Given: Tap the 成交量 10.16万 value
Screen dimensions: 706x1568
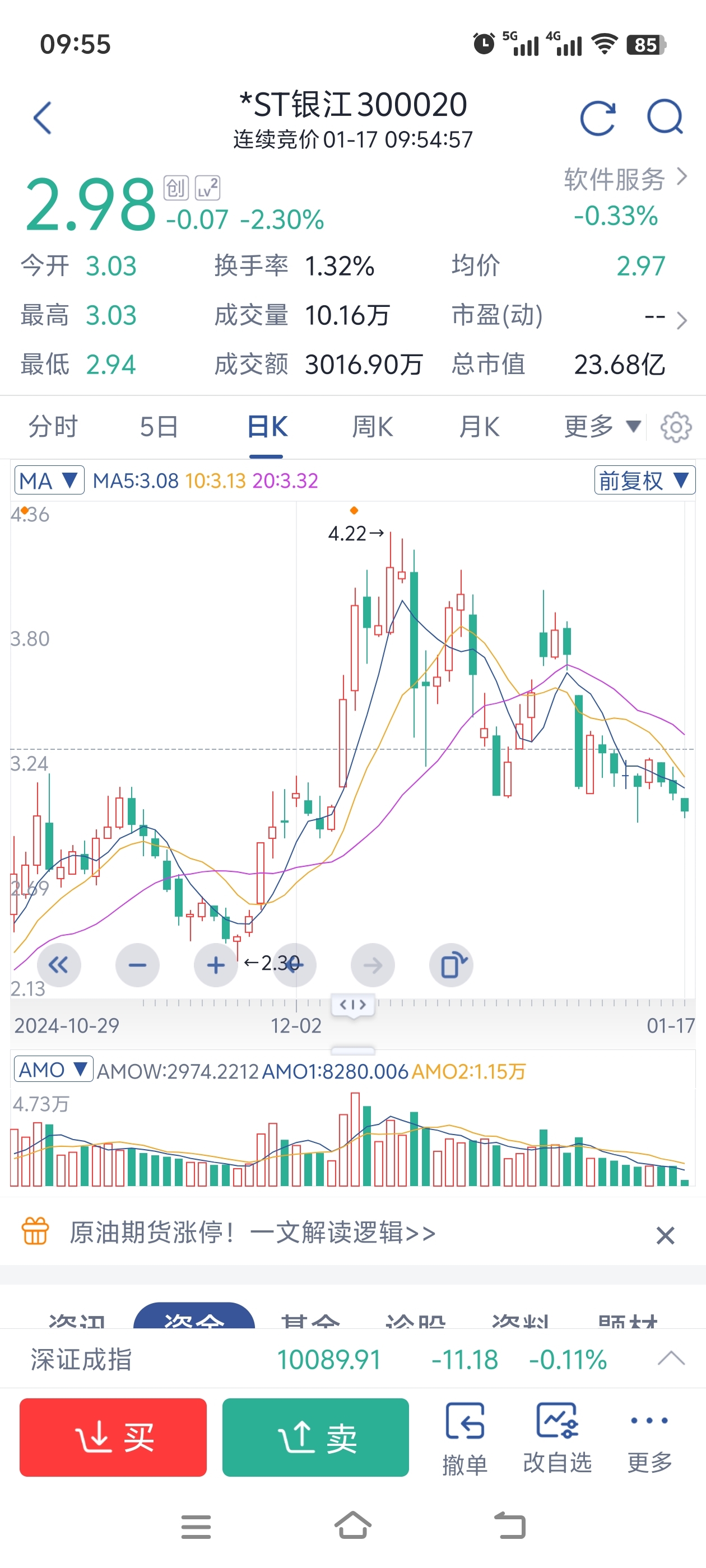Looking at the screenshot, I should [347, 315].
